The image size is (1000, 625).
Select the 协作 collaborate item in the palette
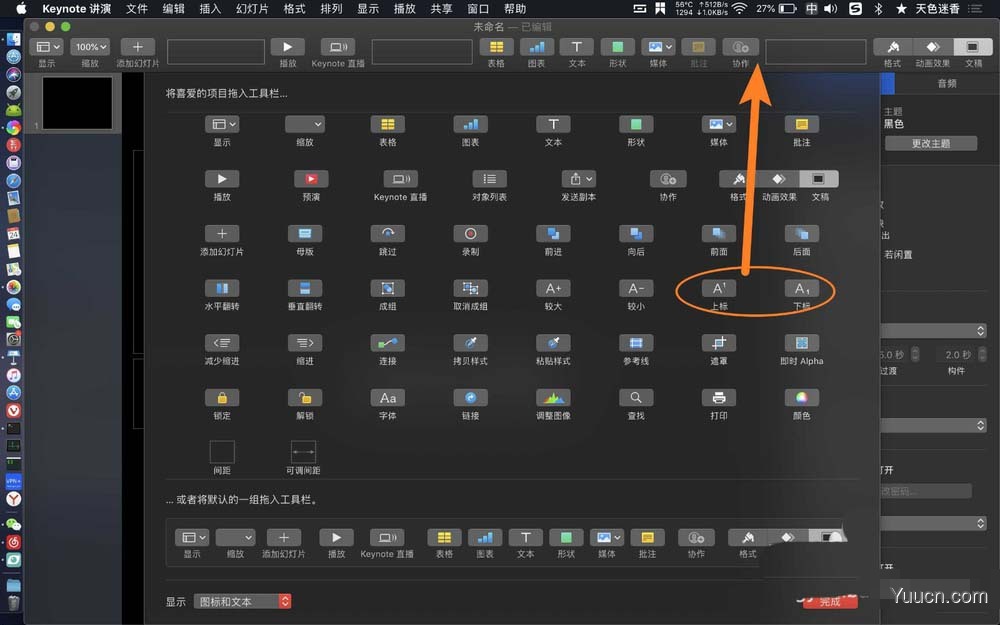point(668,179)
